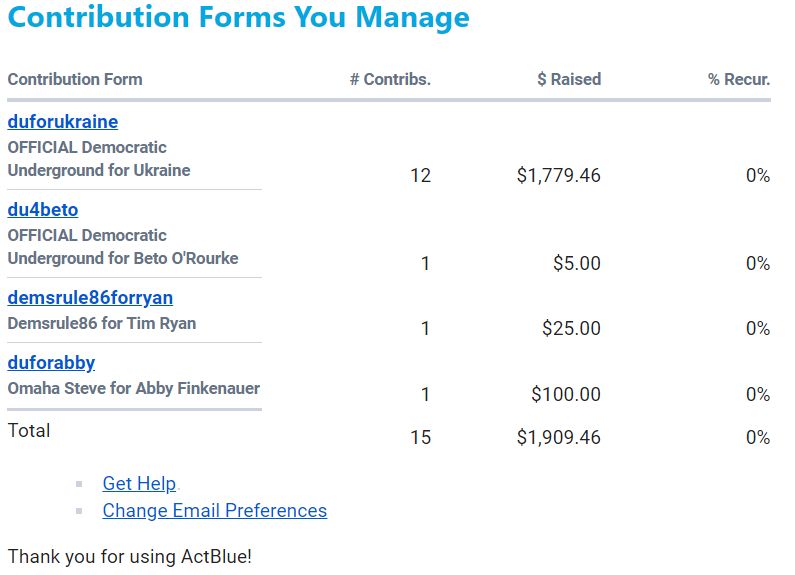Click the $25.00 amount for Tim Ryan form
Image resolution: width=795 pixels, height=575 pixels.
click(572, 329)
